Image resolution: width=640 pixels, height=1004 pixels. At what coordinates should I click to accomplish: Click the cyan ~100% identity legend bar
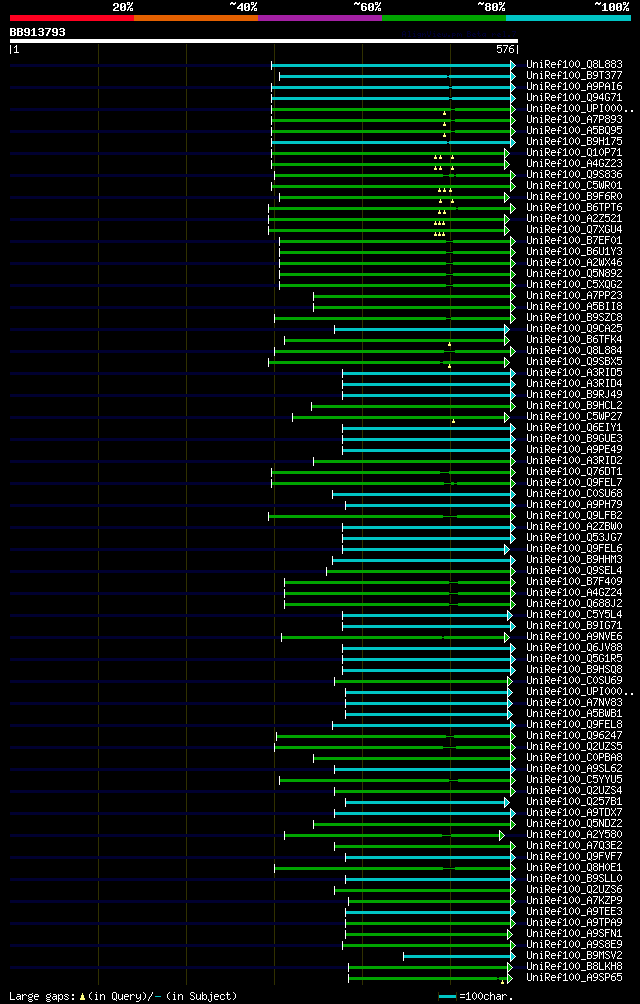568,18
